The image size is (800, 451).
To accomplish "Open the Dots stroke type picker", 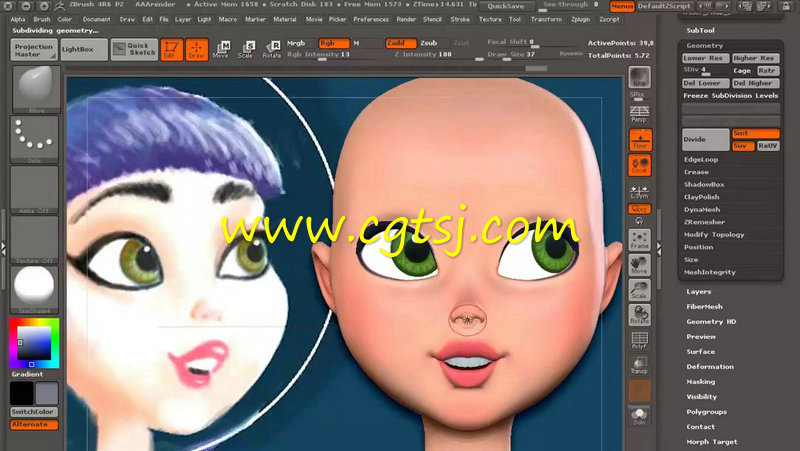I will pyautogui.click(x=35, y=139).
